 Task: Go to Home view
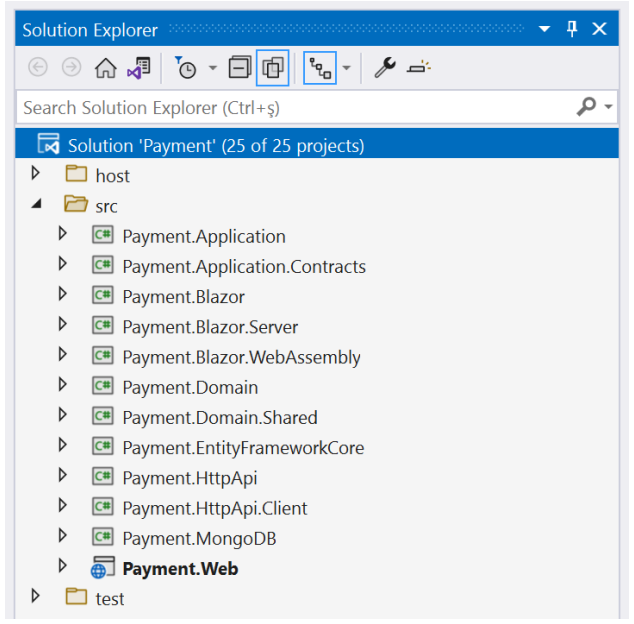point(106,68)
